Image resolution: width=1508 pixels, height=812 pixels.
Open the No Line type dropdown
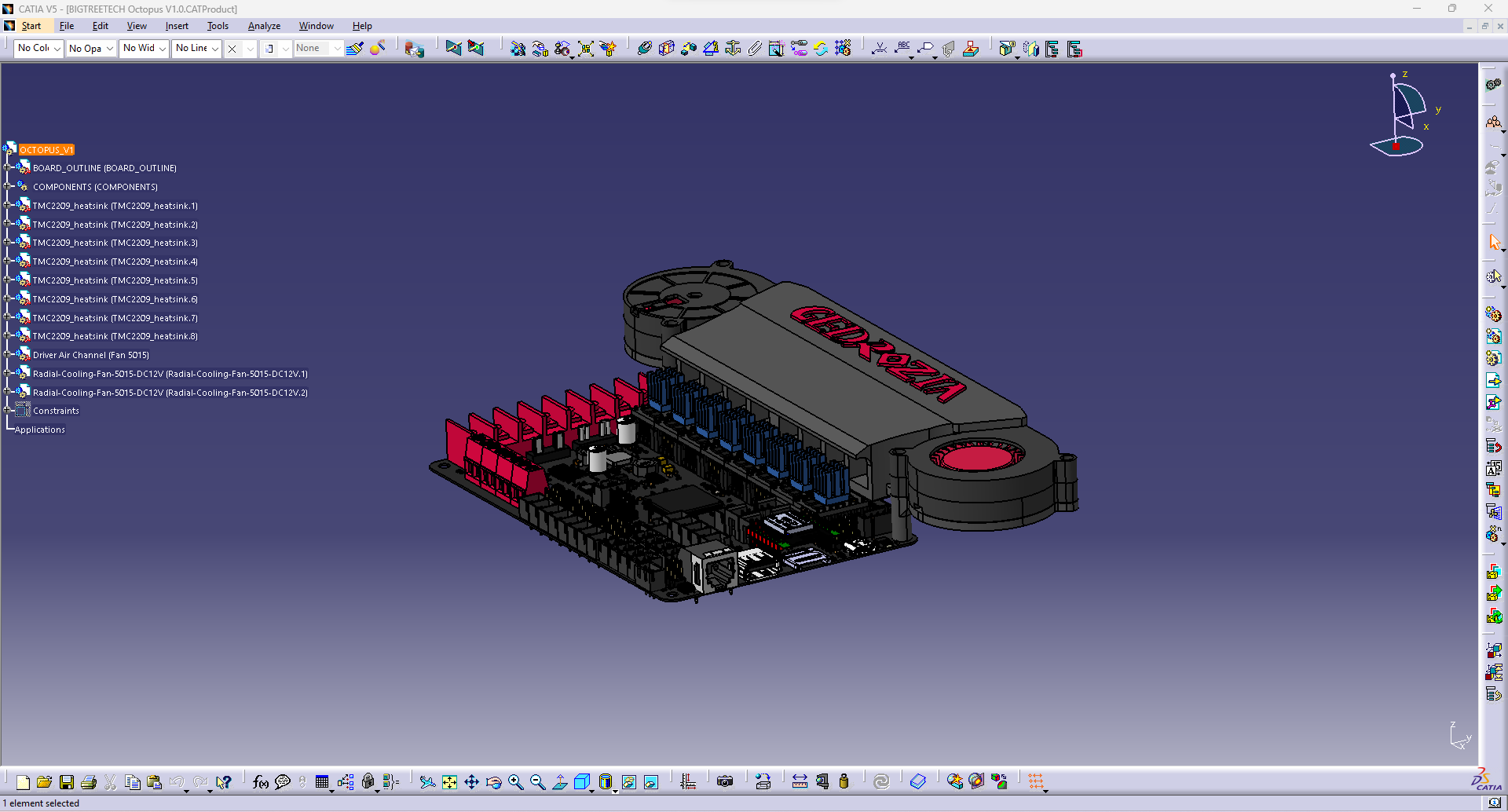[x=196, y=49]
